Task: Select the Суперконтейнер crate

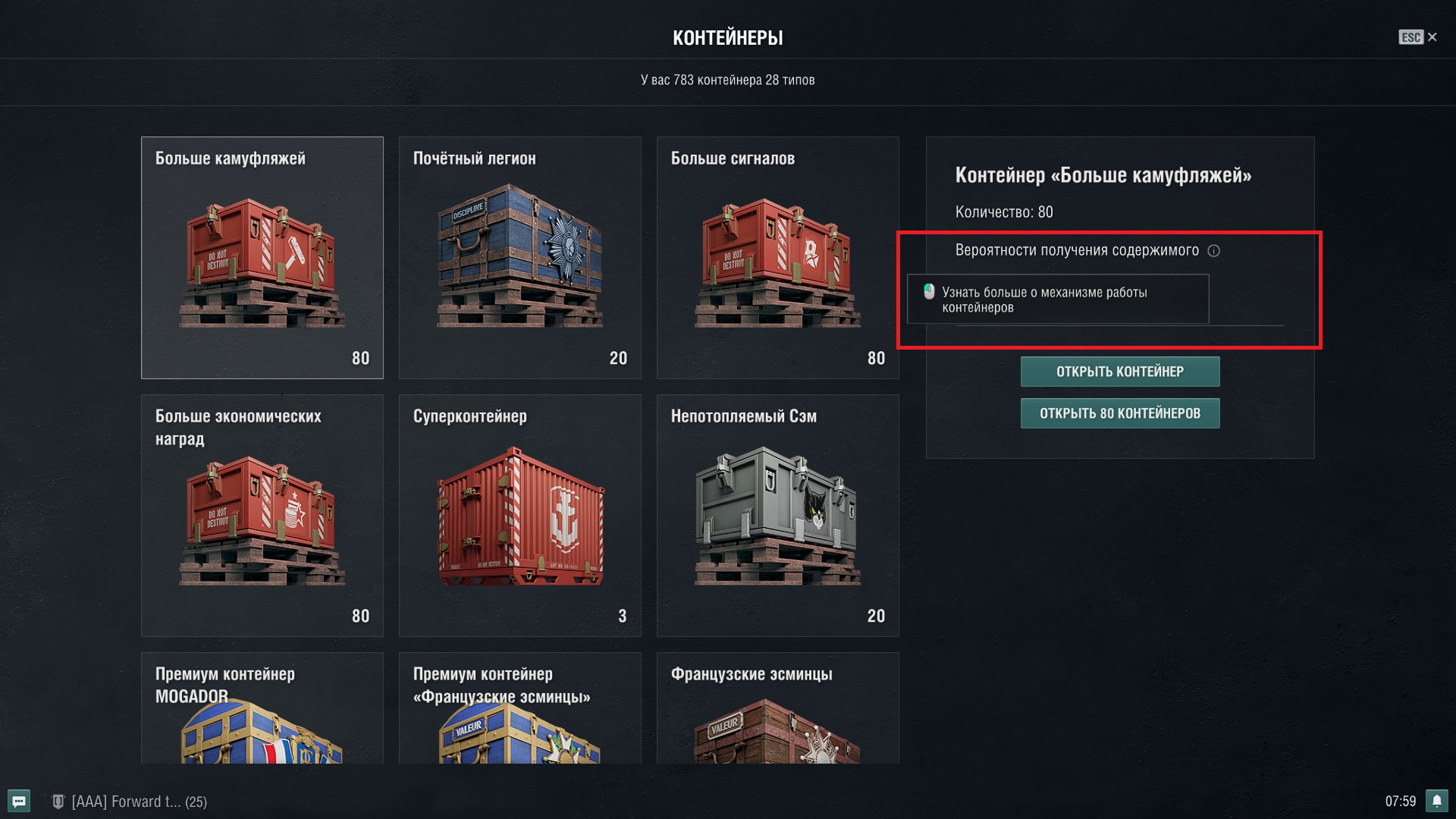Action: 520,516
